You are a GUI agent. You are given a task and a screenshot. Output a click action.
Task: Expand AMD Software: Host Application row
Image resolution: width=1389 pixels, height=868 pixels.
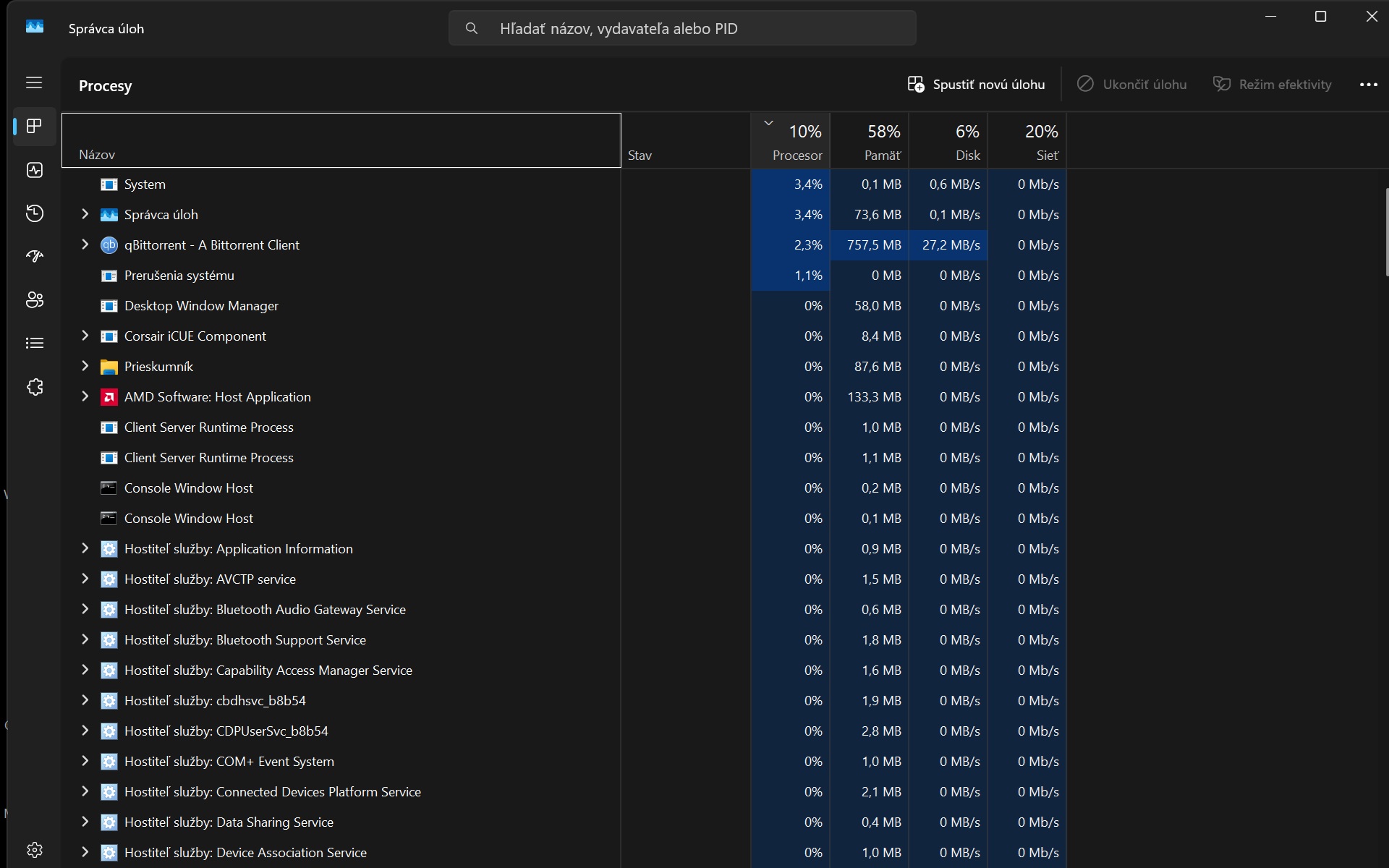pos(85,396)
